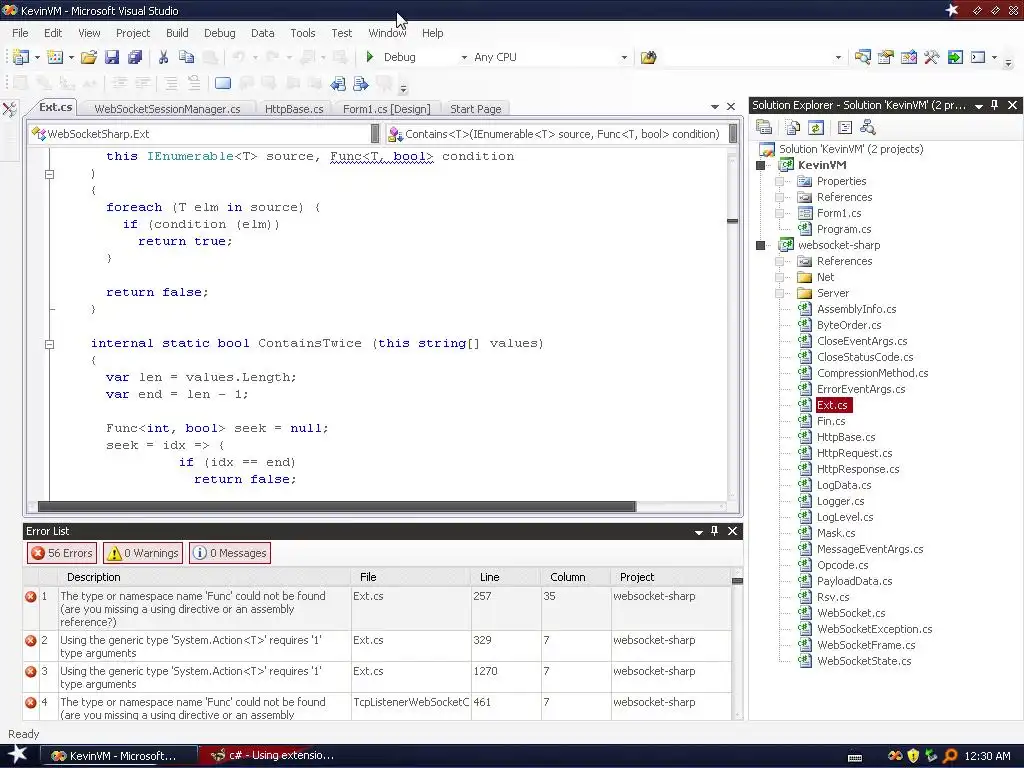Click the Start Page green arrow icon

pyautogui.click(x=955, y=57)
